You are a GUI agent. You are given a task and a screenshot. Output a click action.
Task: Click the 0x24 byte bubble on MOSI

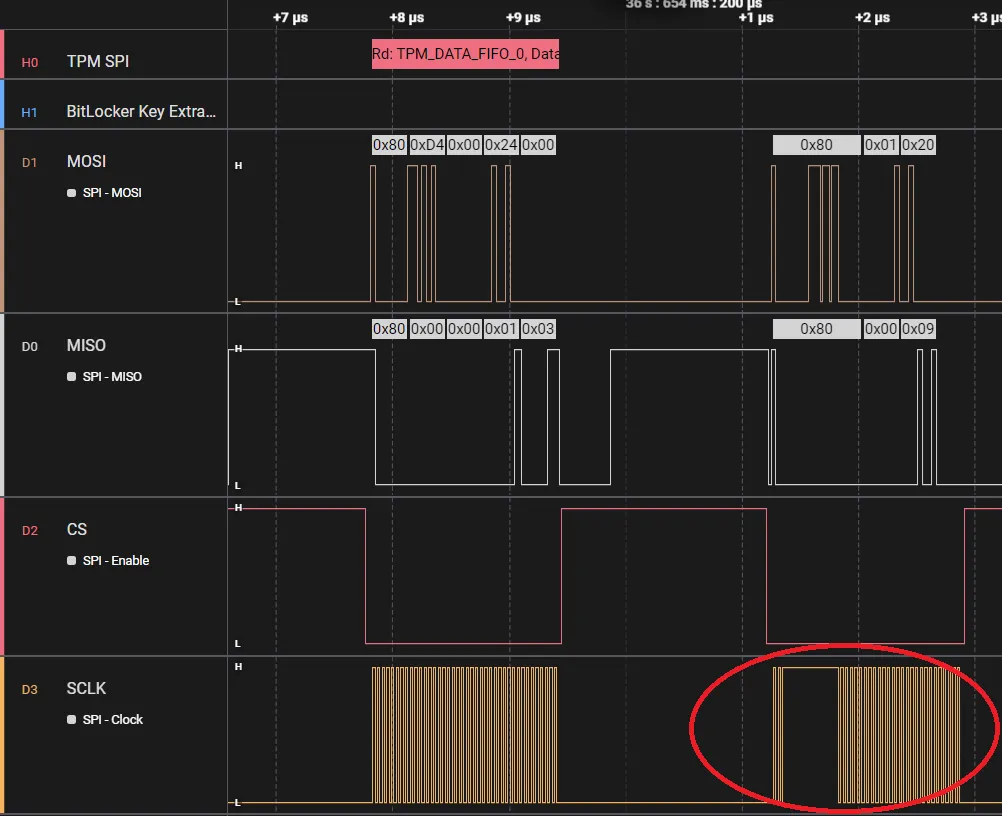pos(501,145)
